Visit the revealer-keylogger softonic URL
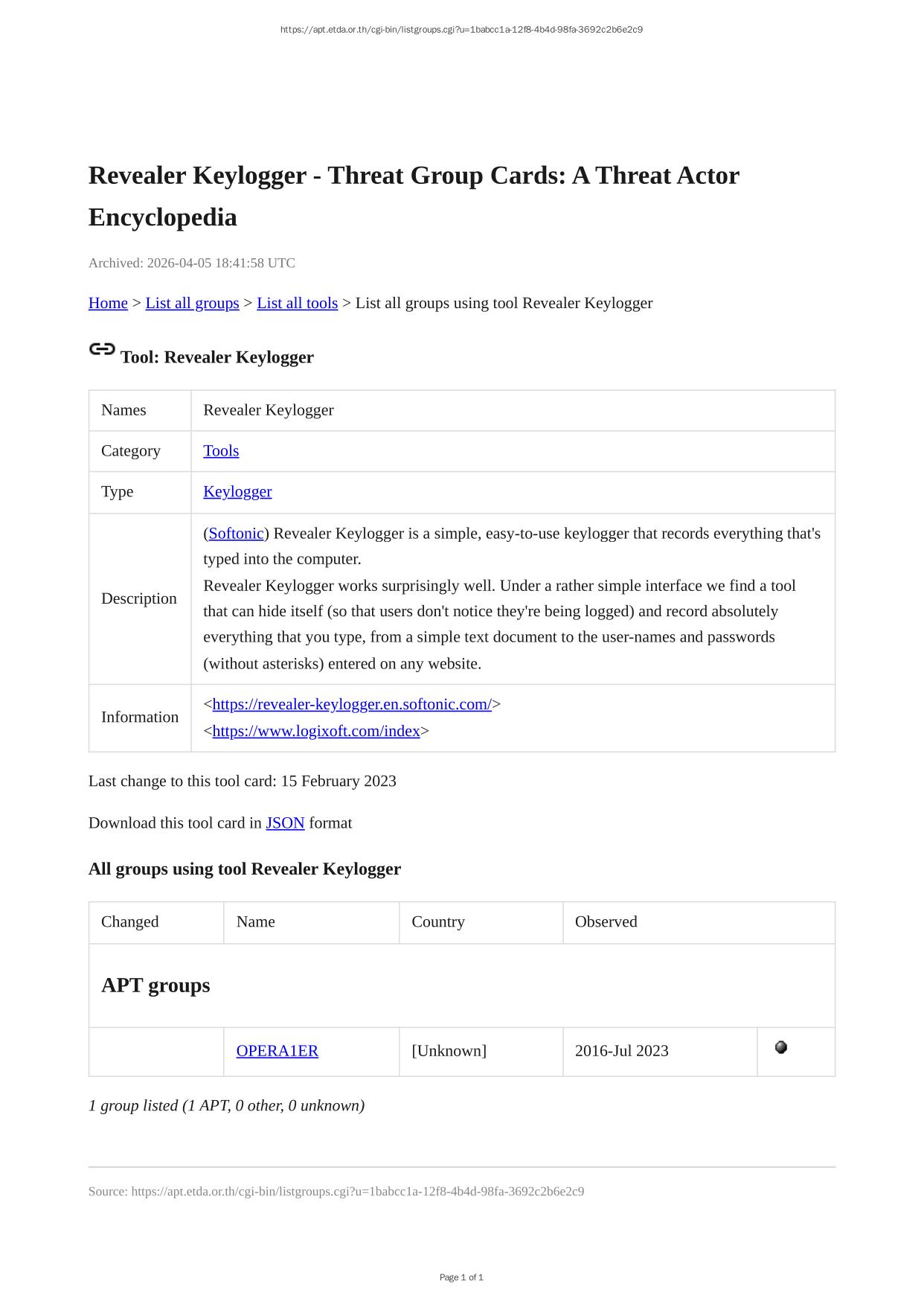Viewport: 924px width, 1307px height. pyautogui.click(x=352, y=704)
